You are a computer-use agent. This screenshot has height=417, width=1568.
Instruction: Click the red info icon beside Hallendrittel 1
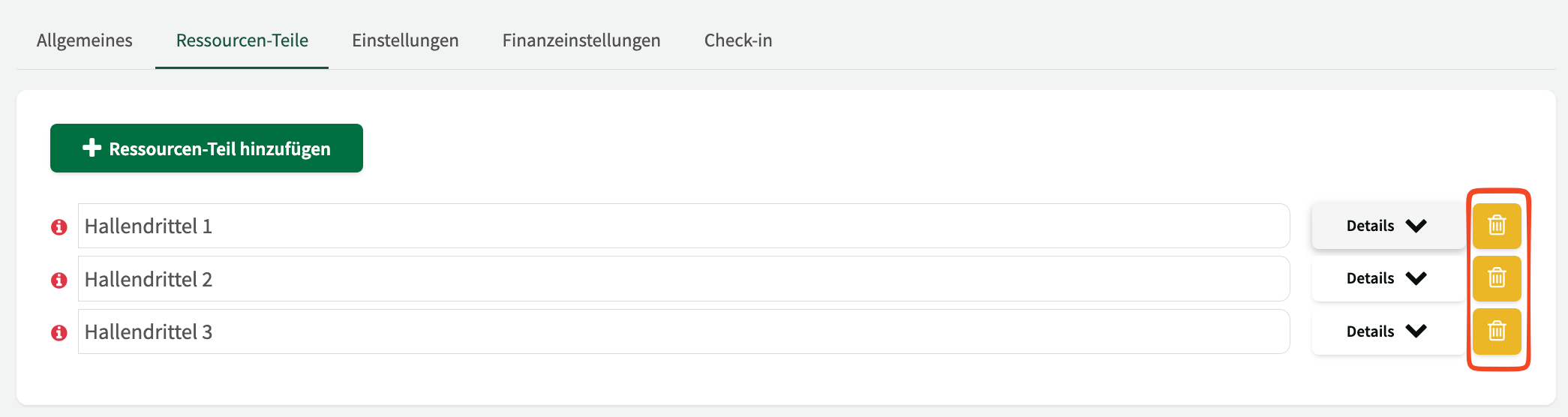[59, 226]
